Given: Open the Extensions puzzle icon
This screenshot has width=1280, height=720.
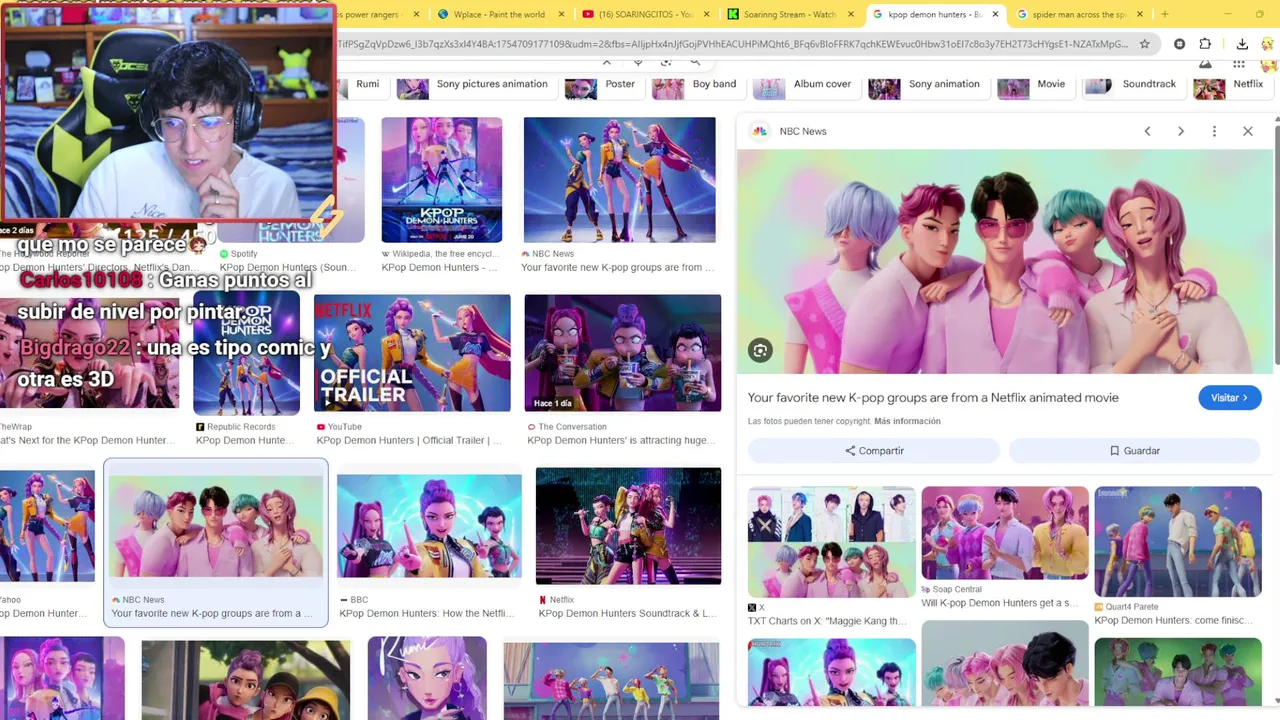Looking at the screenshot, I should click(1205, 44).
